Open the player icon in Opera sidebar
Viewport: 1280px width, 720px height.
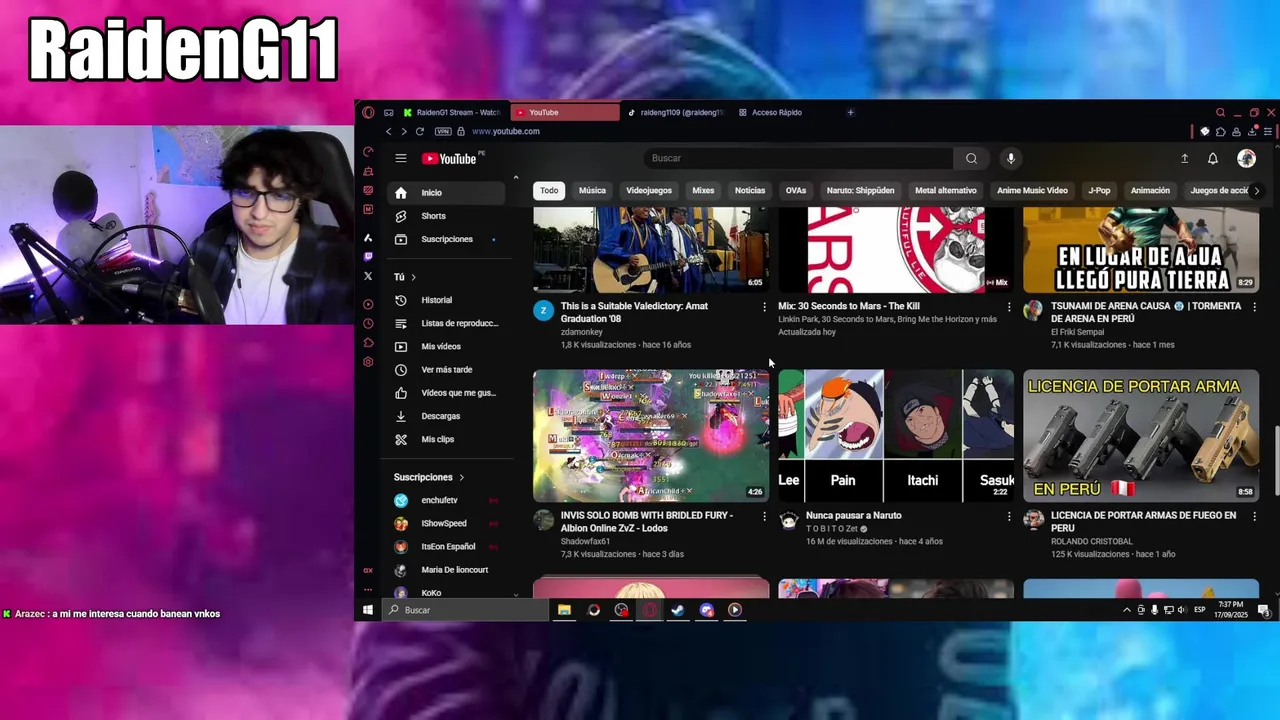[x=368, y=303]
